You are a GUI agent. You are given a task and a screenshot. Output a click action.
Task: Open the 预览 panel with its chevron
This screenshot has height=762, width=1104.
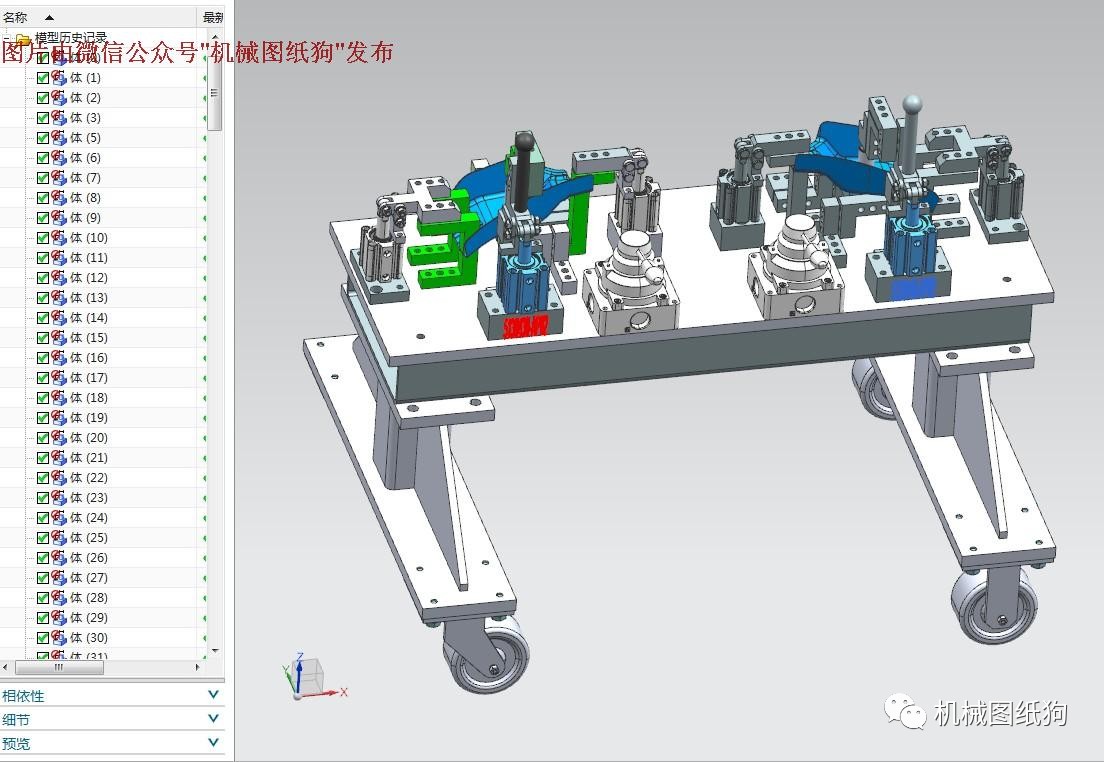point(213,743)
